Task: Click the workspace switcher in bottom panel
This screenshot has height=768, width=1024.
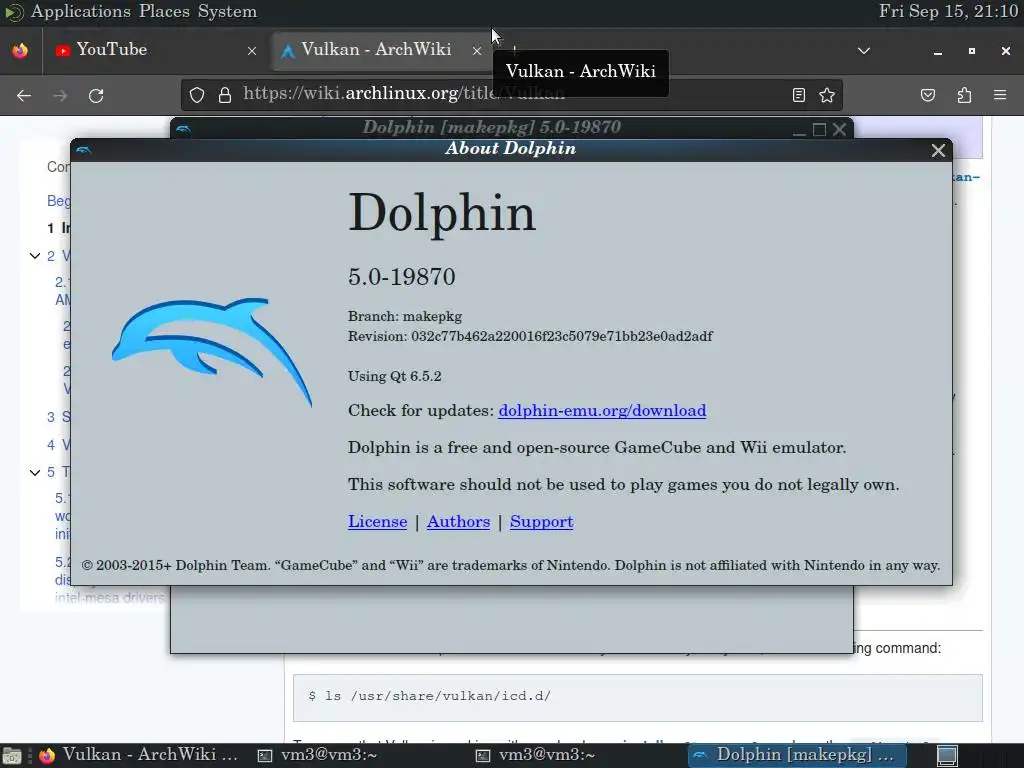Action: point(947,756)
